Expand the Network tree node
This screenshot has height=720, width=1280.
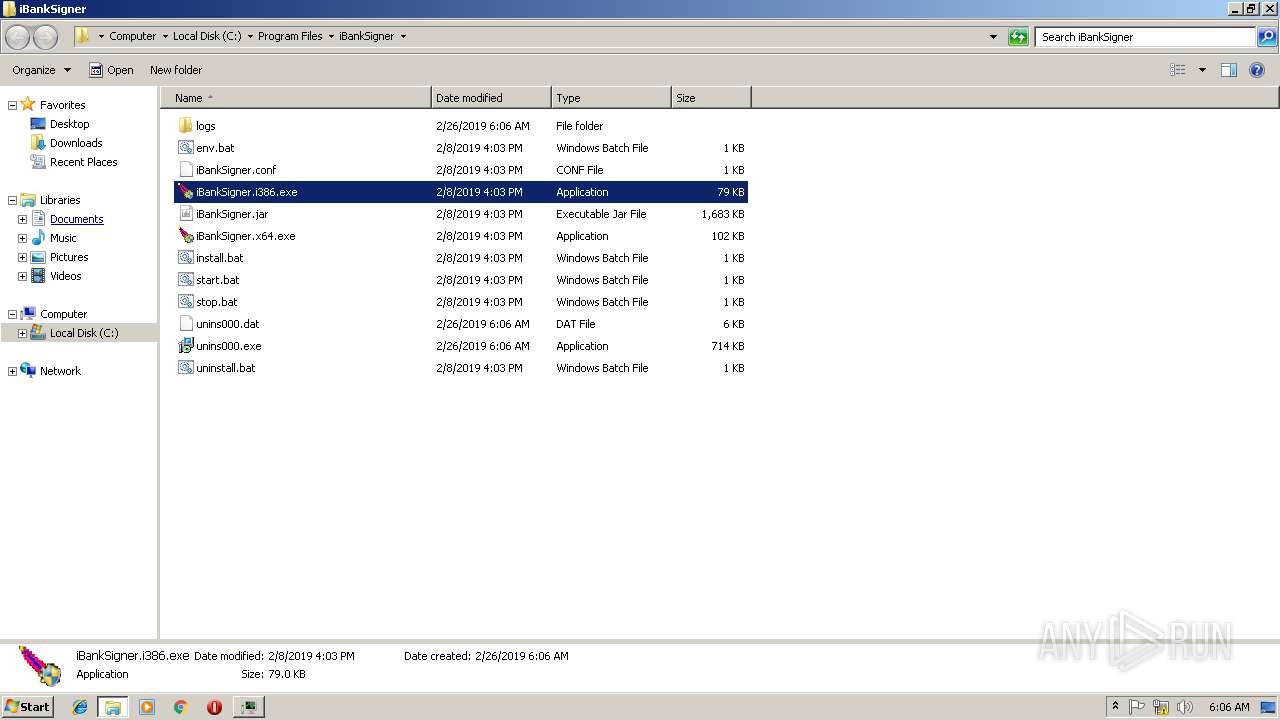coord(12,371)
